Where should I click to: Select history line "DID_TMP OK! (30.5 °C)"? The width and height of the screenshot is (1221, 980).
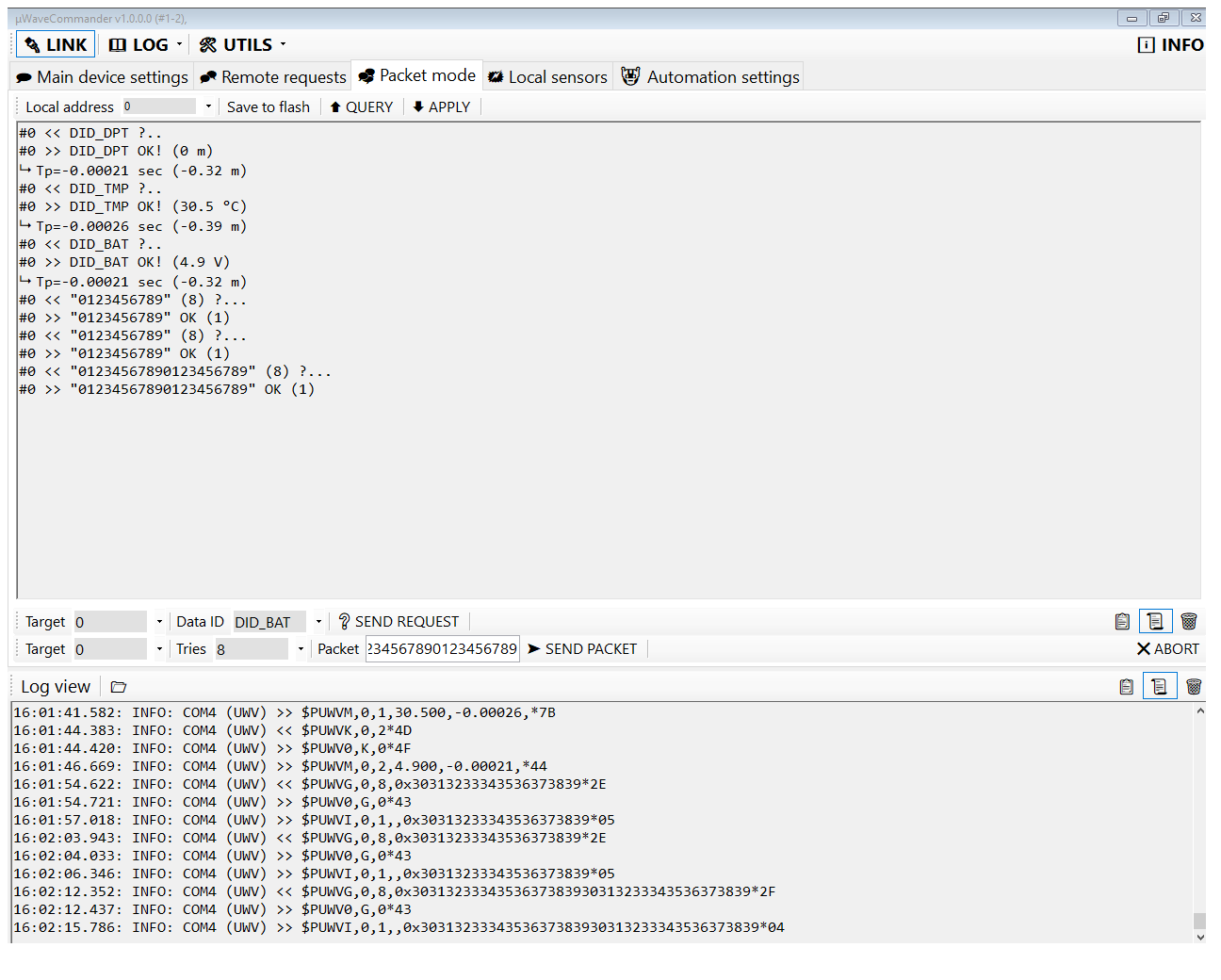coord(133,206)
